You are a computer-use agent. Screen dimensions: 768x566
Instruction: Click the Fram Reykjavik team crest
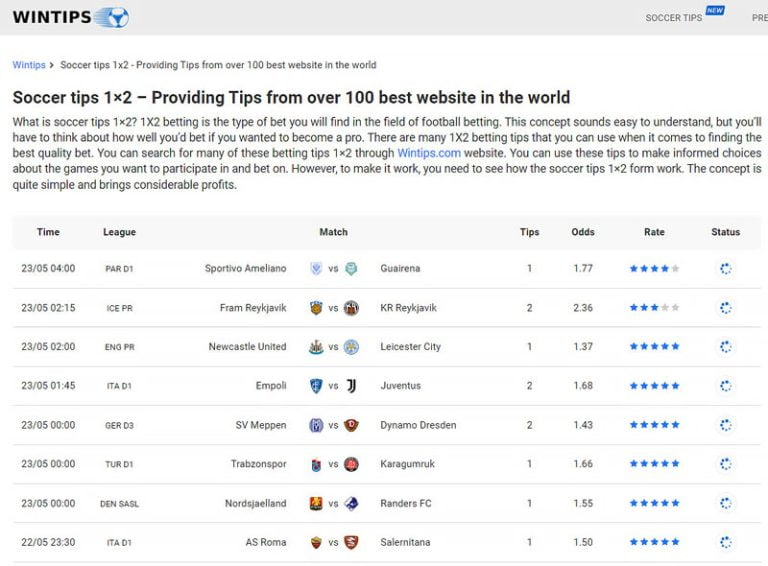click(x=316, y=308)
